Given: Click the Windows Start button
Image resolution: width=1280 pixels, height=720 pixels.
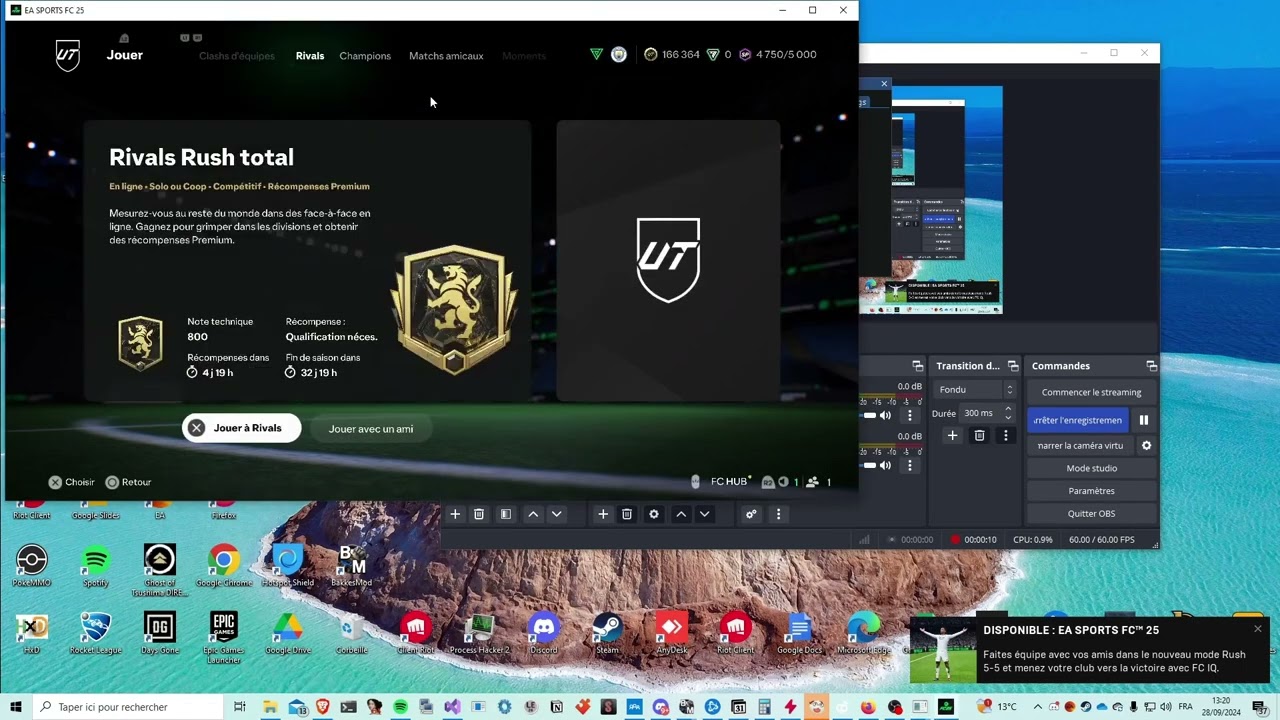Looking at the screenshot, I should [x=16, y=707].
